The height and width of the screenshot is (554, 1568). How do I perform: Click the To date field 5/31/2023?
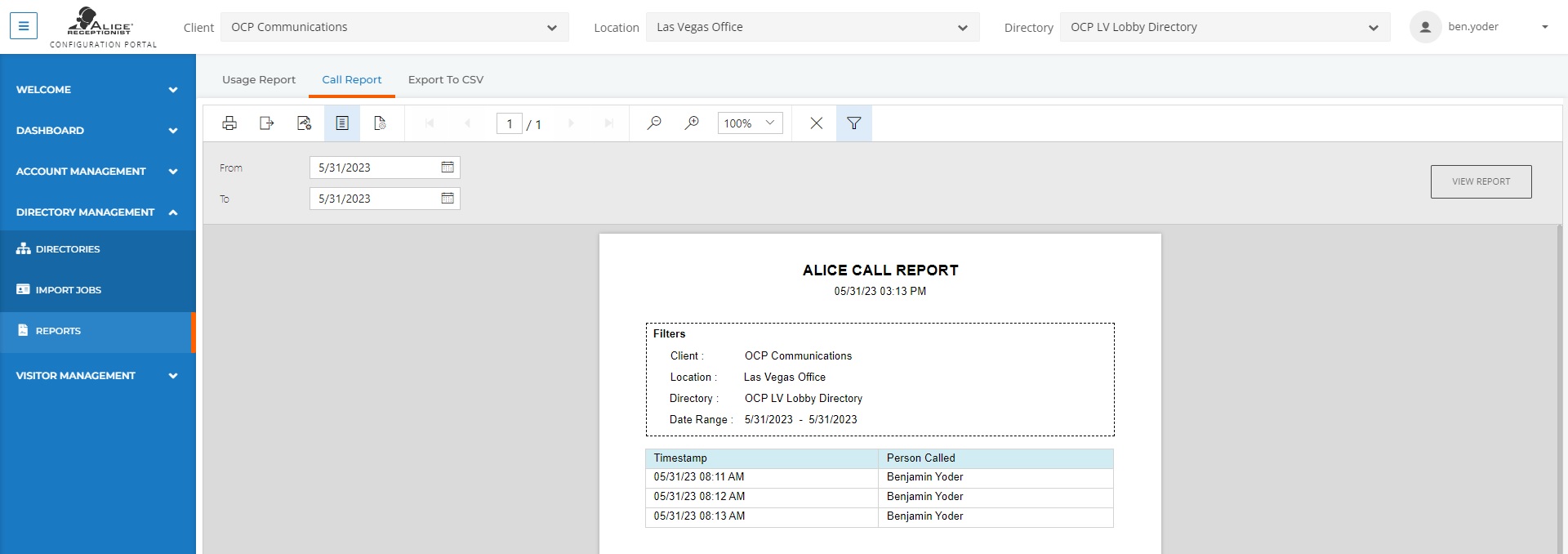[x=385, y=199]
